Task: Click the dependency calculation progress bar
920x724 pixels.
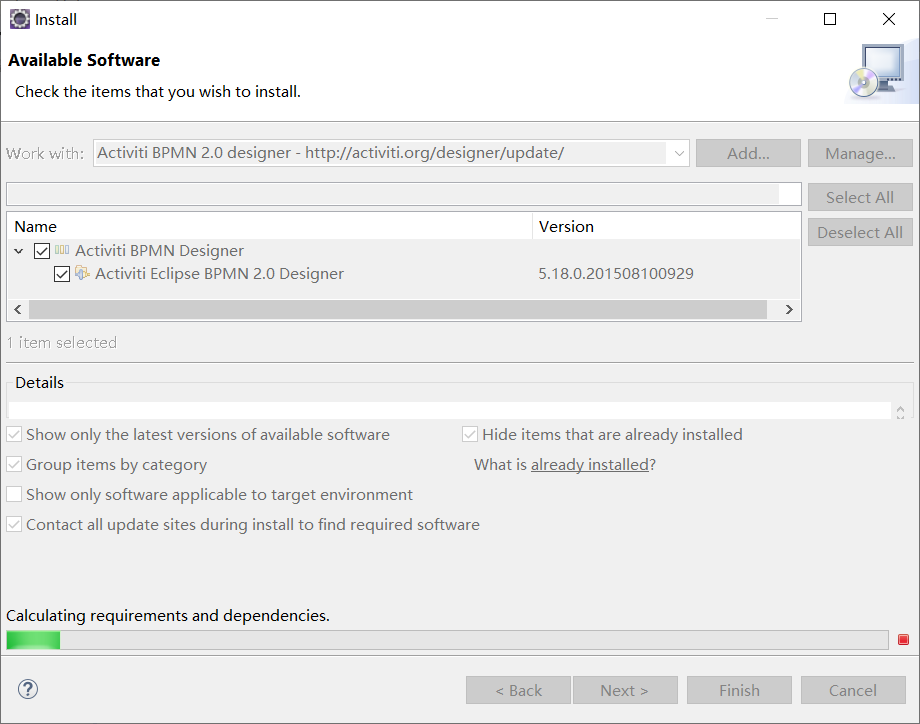Action: (x=447, y=640)
